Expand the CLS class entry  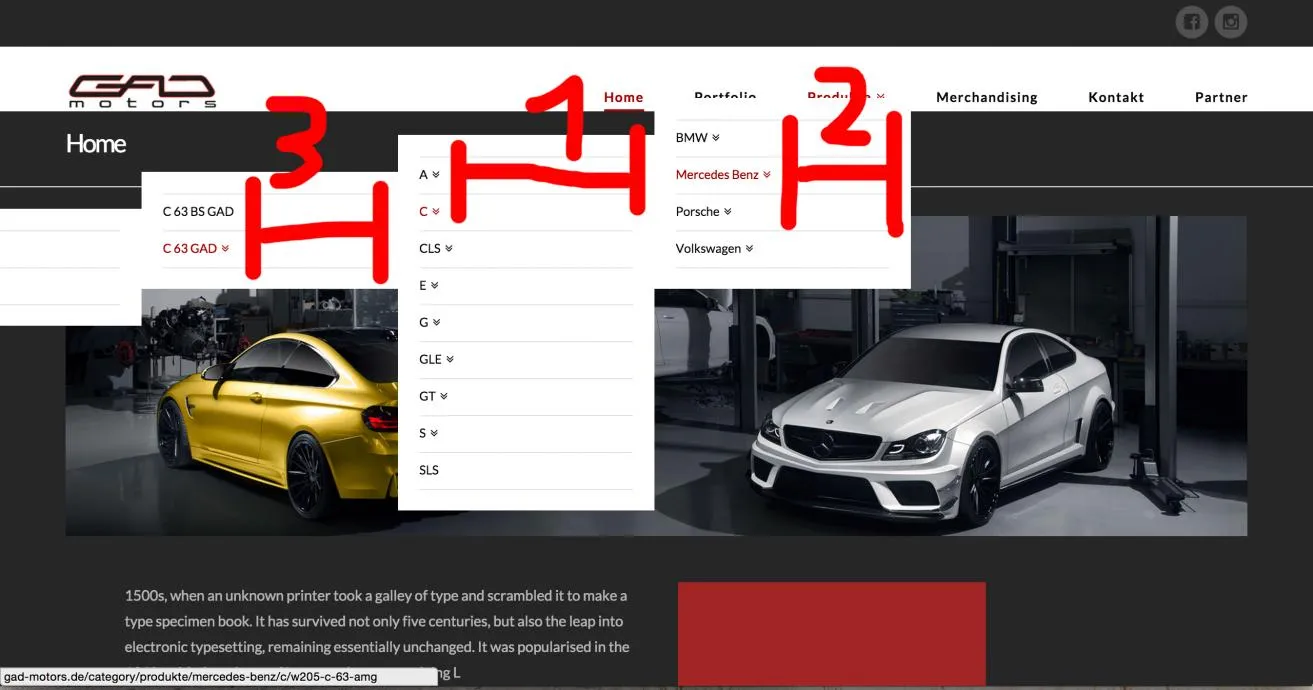(x=436, y=249)
